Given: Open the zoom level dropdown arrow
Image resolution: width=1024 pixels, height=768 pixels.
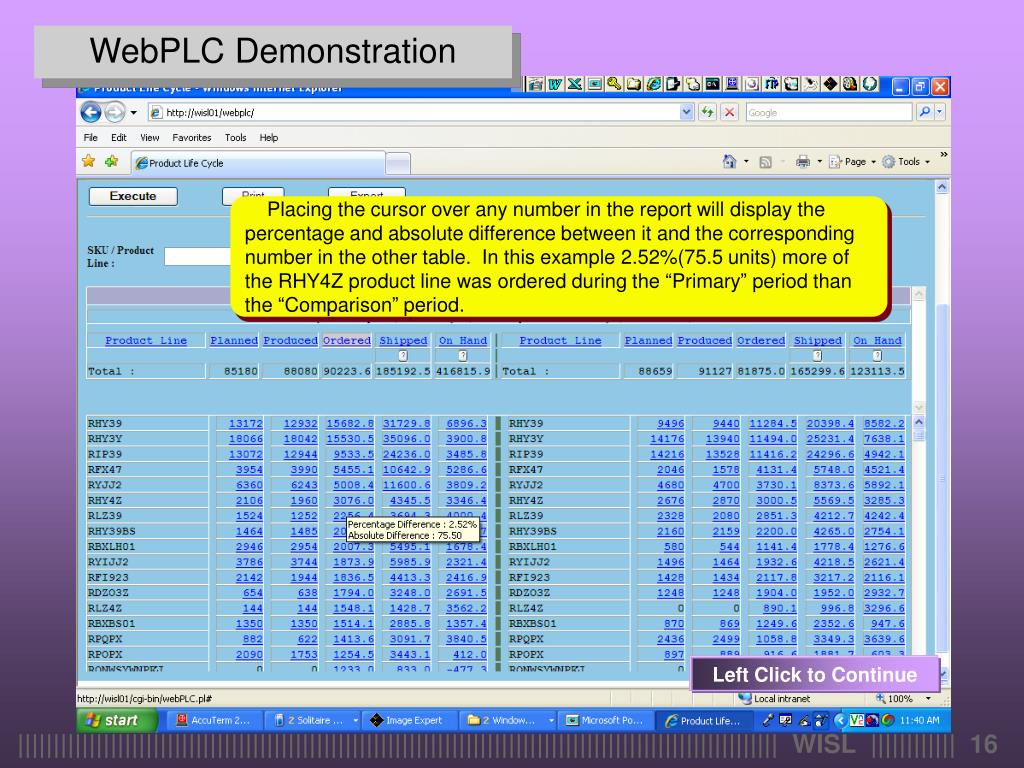Looking at the screenshot, I should 928,699.
